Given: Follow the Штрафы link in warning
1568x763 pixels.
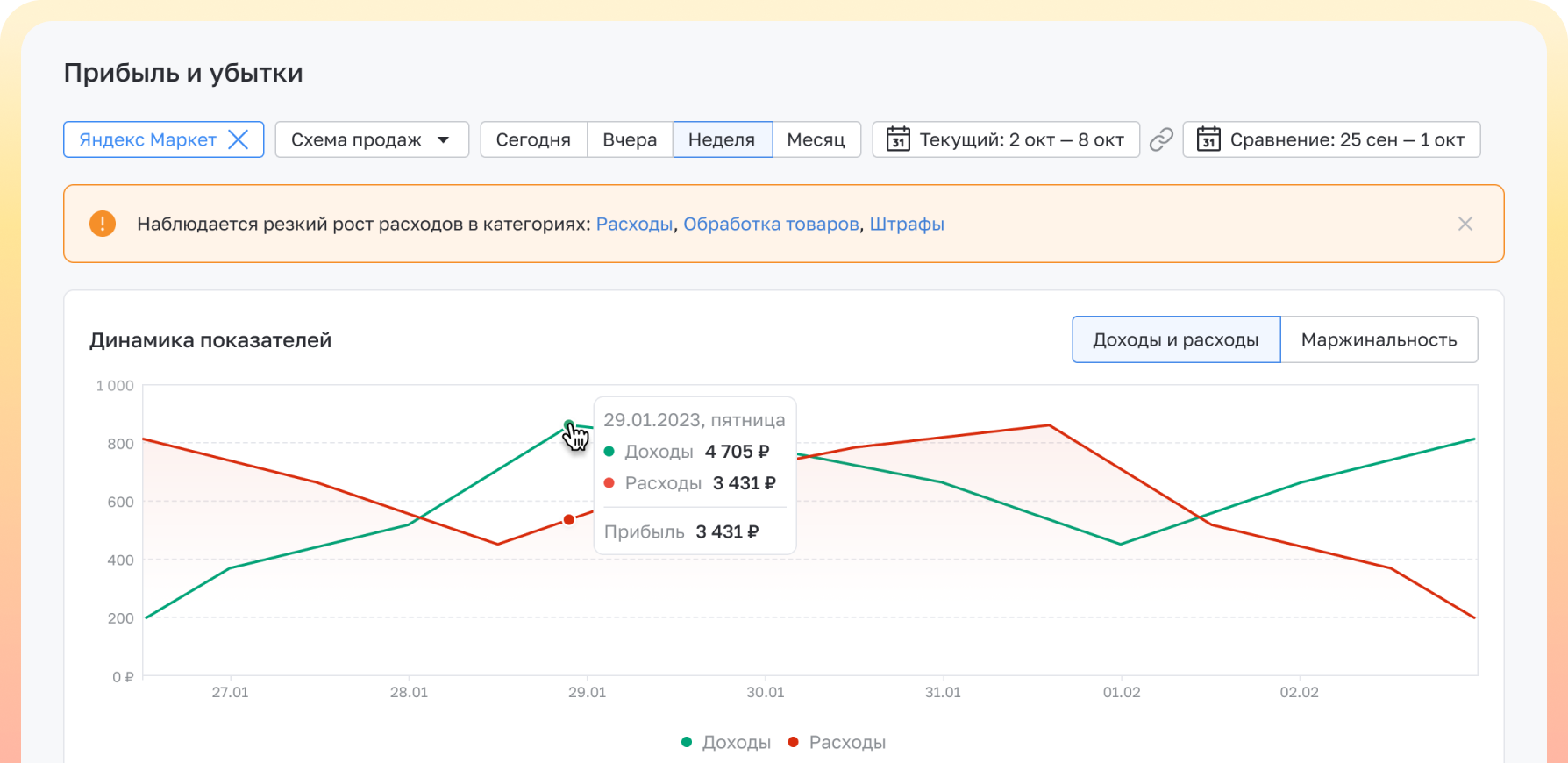Looking at the screenshot, I should pyautogui.click(x=907, y=224).
